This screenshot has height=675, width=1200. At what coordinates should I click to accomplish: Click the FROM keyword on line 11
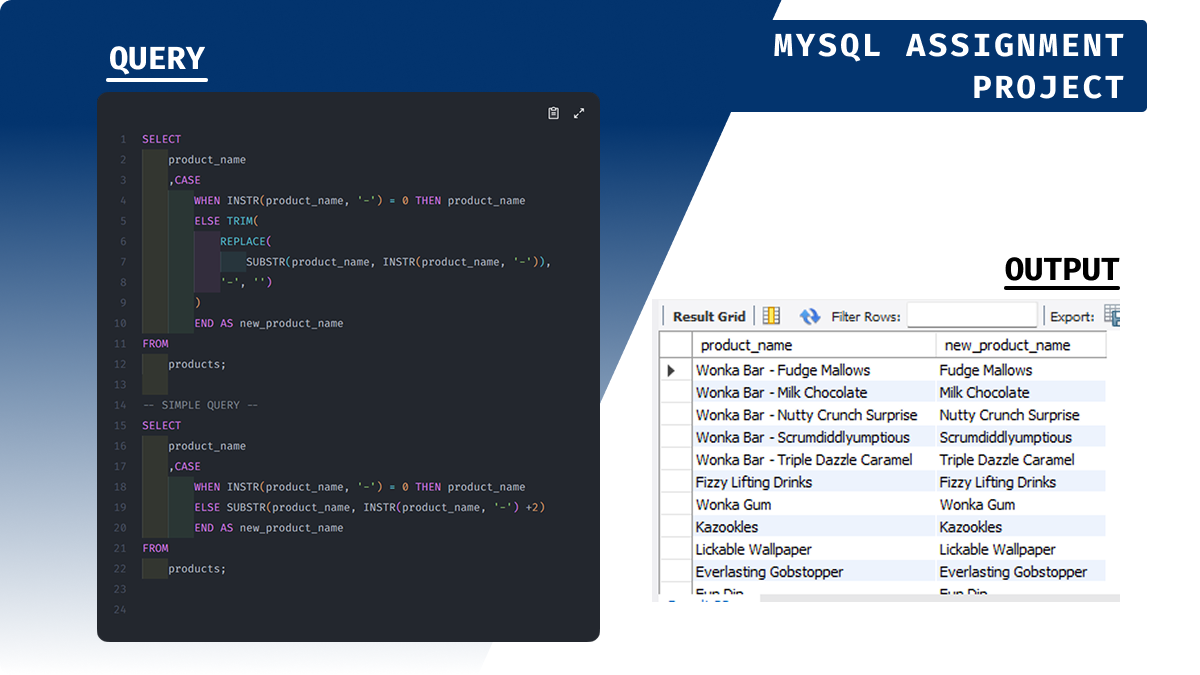155,344
